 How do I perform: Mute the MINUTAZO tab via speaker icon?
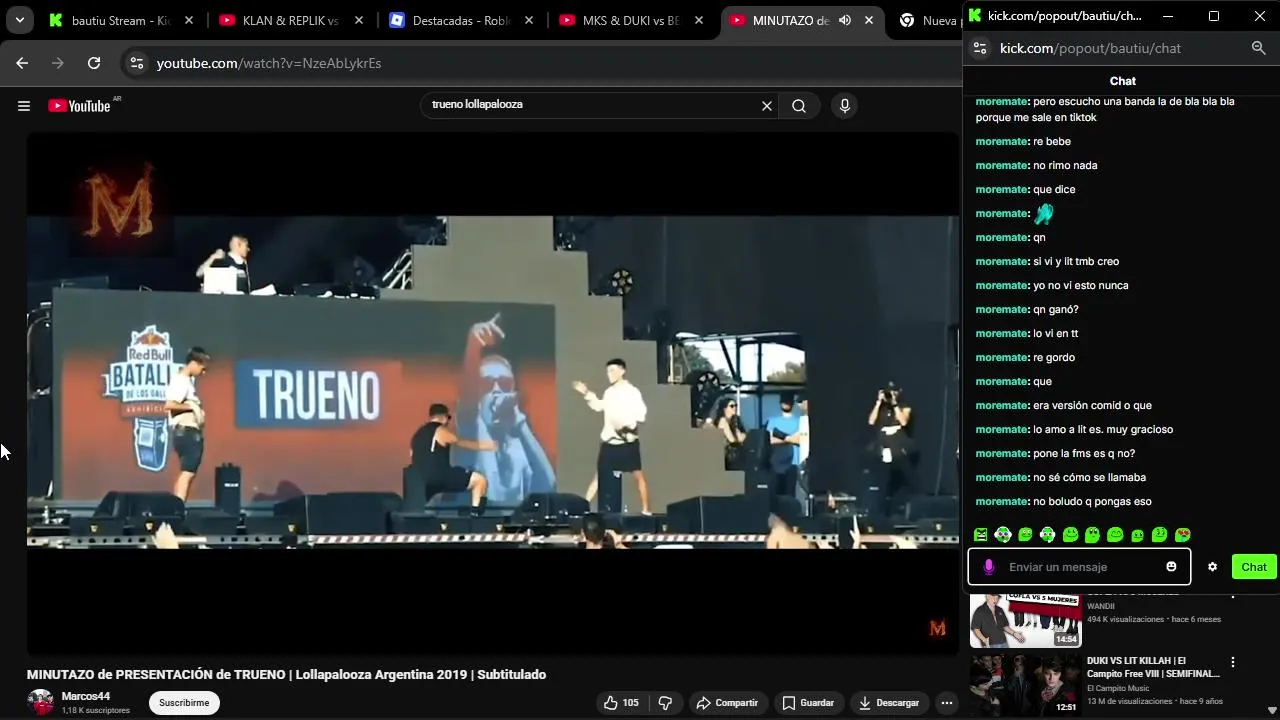pos(845,20)
